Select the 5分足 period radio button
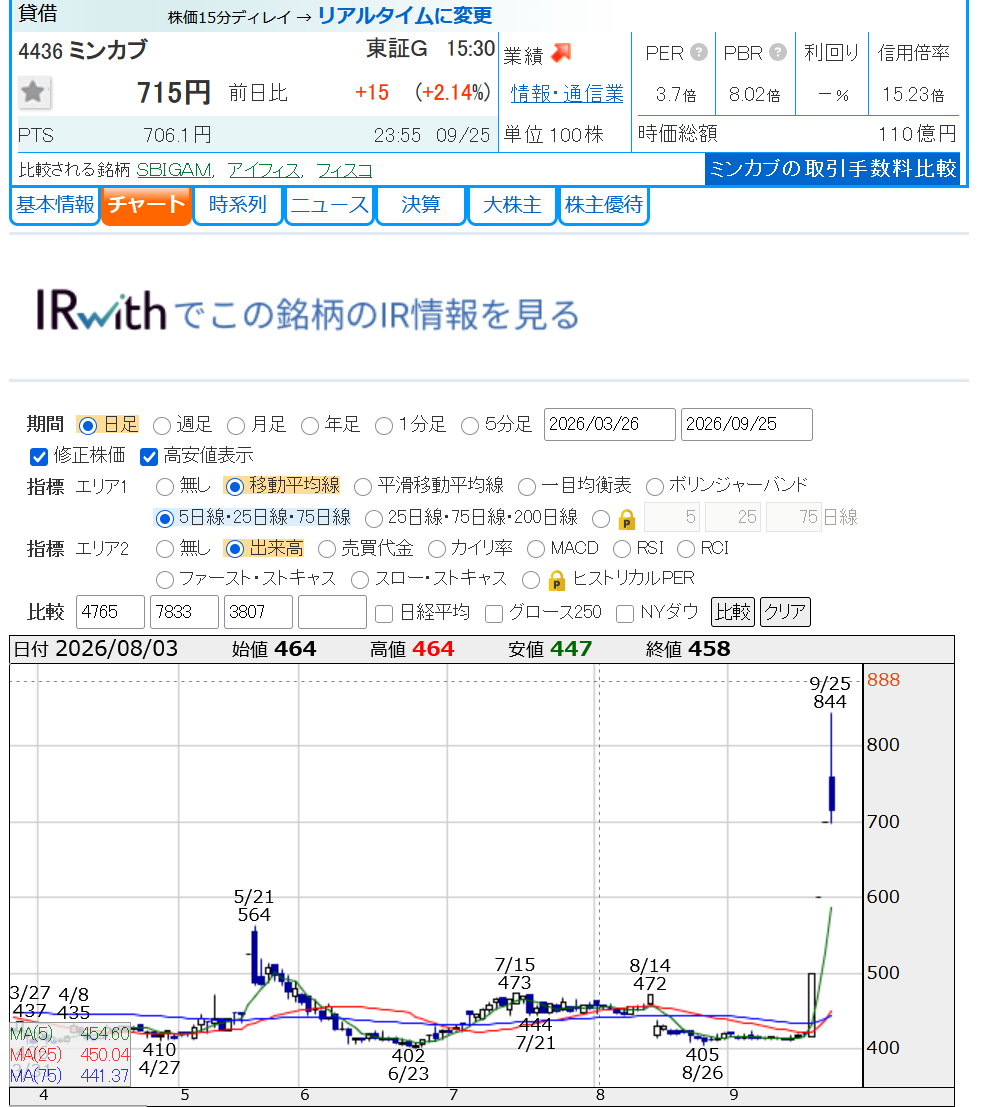 [x=469, y=426]
